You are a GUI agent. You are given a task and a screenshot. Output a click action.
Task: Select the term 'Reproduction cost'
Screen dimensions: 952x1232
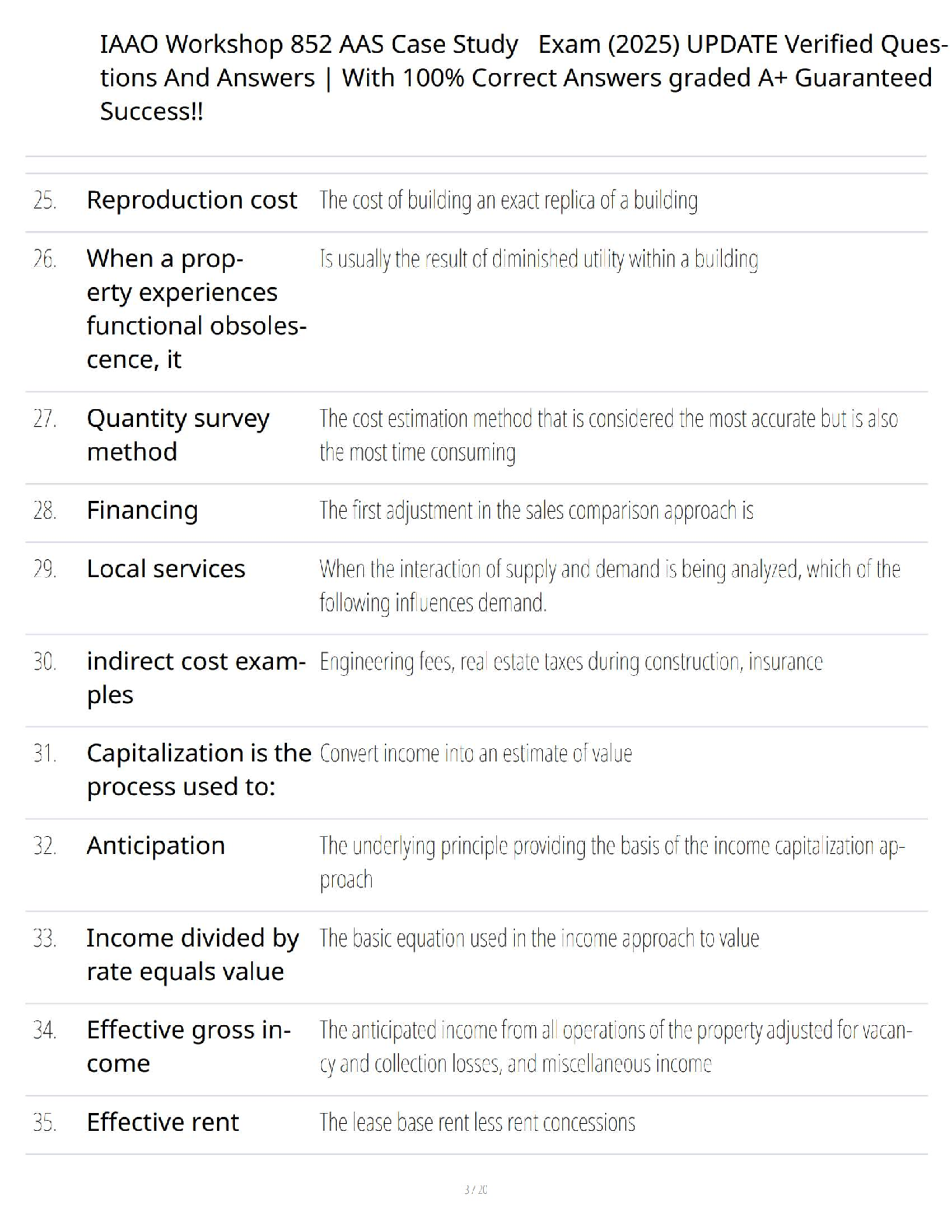pos(191,200)
